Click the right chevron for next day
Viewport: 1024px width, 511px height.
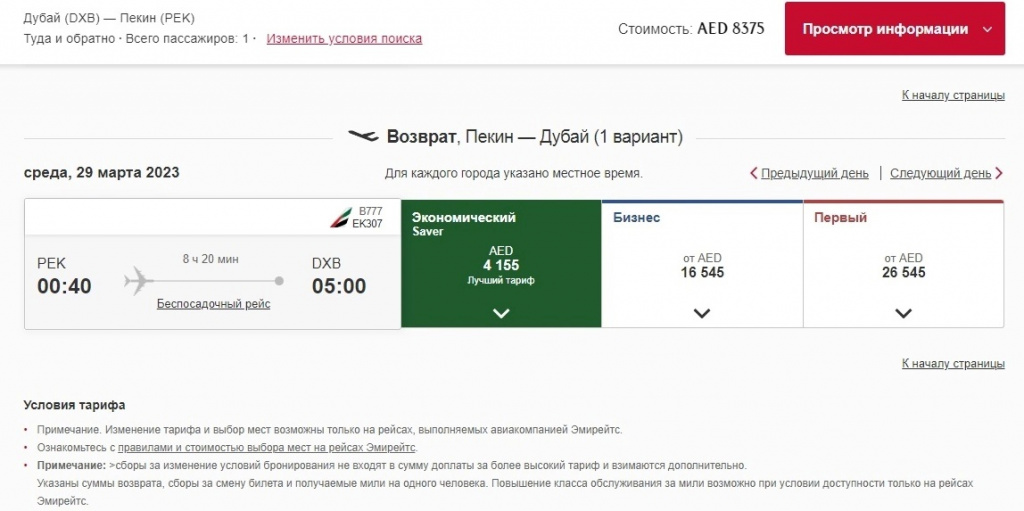click(x=999, y=173)
